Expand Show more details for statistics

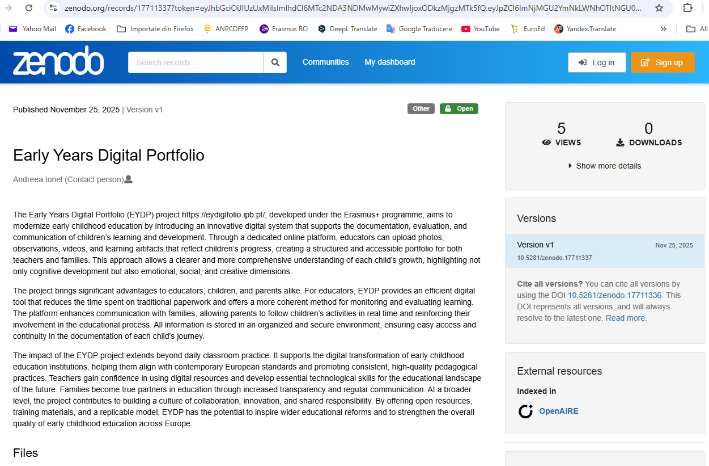pyautogui.click(x=603, y=166)
